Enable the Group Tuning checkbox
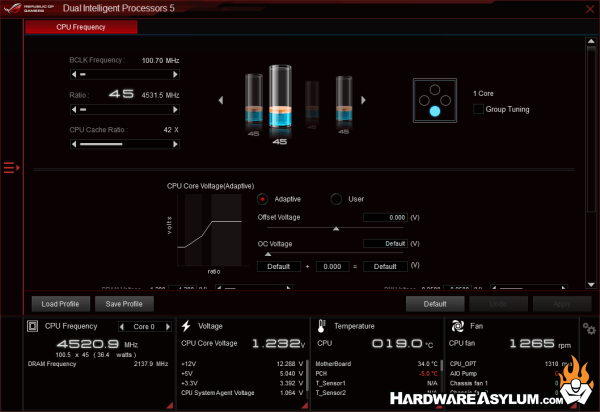Viewport: 600px width, 412px height. (x=478, y=109)
